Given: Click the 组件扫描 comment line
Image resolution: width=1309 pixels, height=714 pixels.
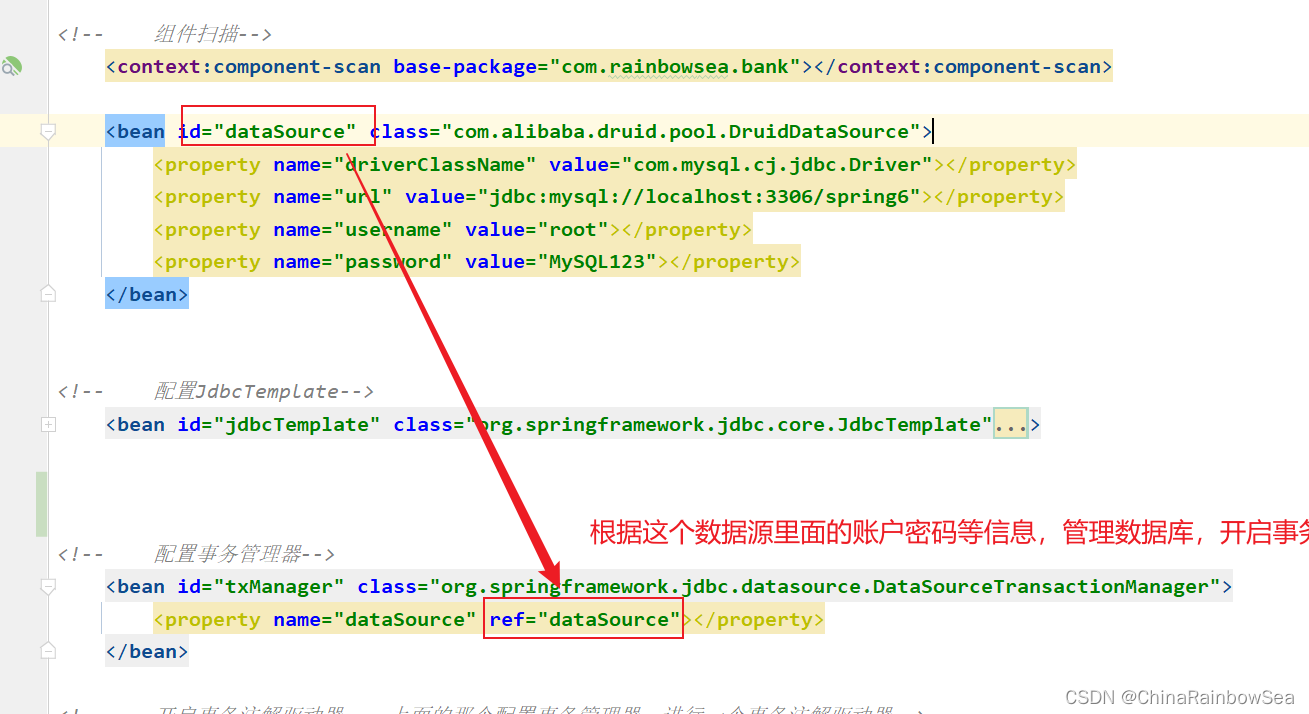Looking at the screenshot, I should click(x=165, y=34).
